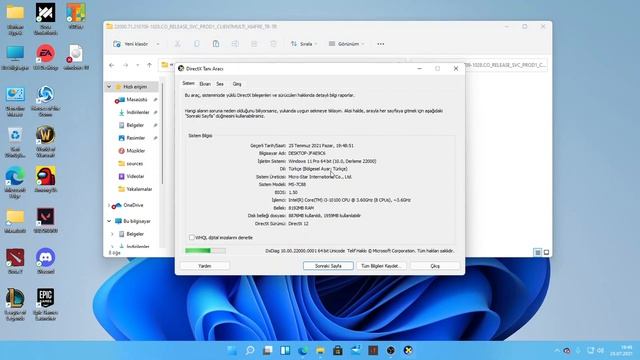Image resolution: width=640 pixels, height=360 pixels.
Task: Open Yeni klasör dropdown in File Explorer
Action: (158, 44)
